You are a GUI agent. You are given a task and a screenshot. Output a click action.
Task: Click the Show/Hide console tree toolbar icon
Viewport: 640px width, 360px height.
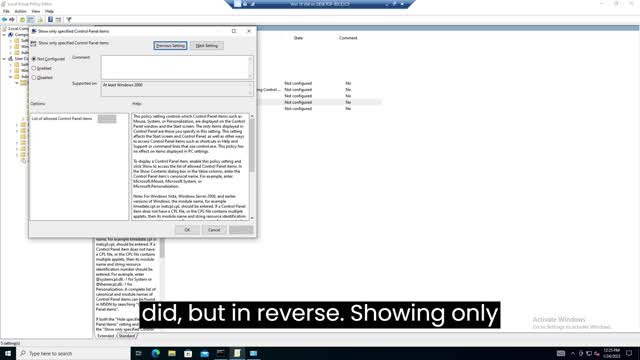coord(31,20)
